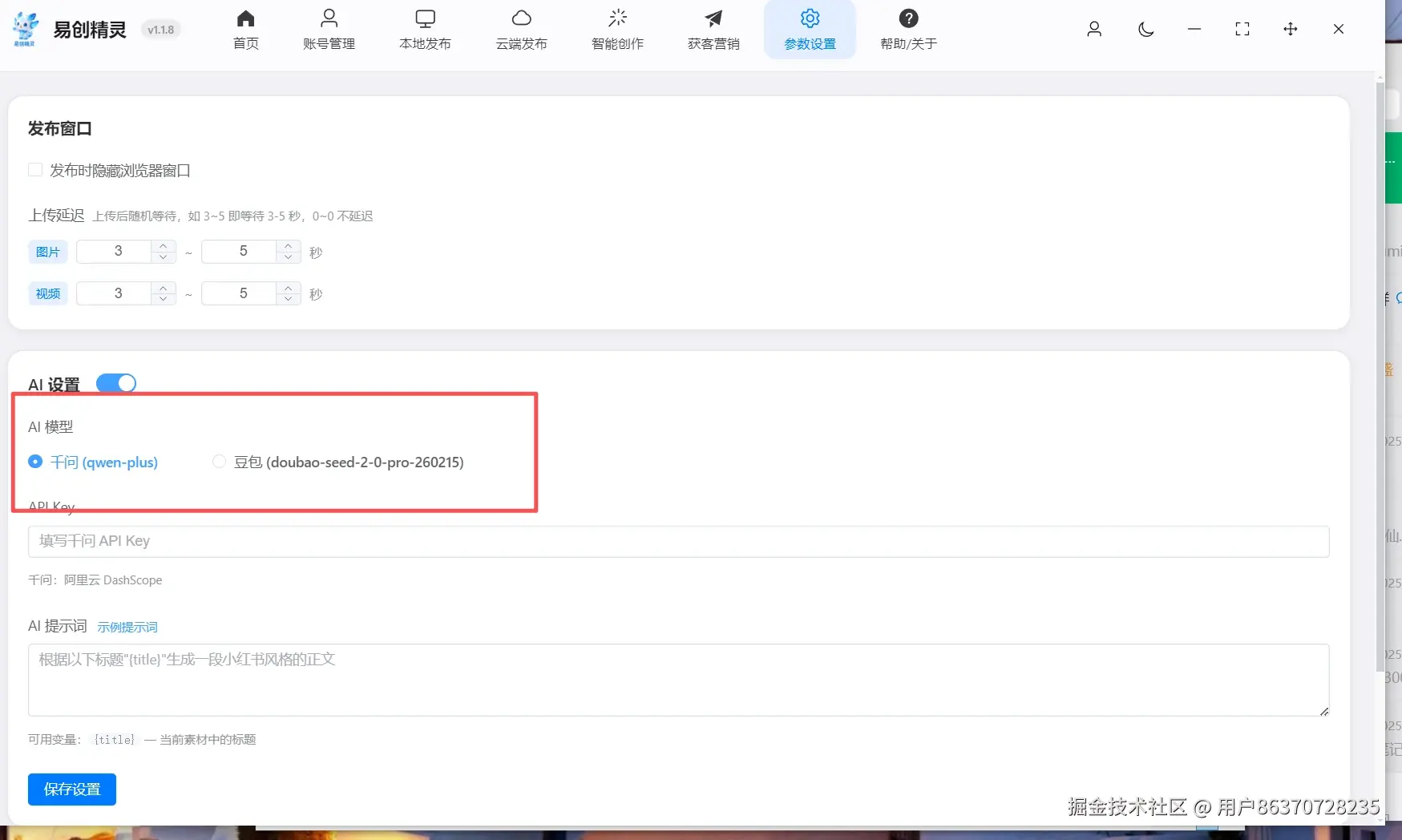Click the 视频 delay tag
The height and width of the screenshot is (840, 1402).
48,293
